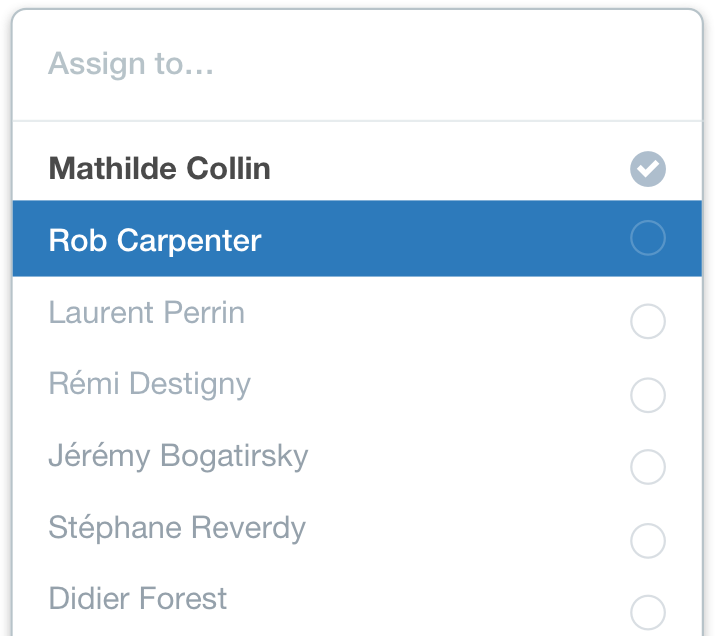Choose the Rémi Destigny name entry
This screenshot has width=716, height=636.
pos(149,384)
